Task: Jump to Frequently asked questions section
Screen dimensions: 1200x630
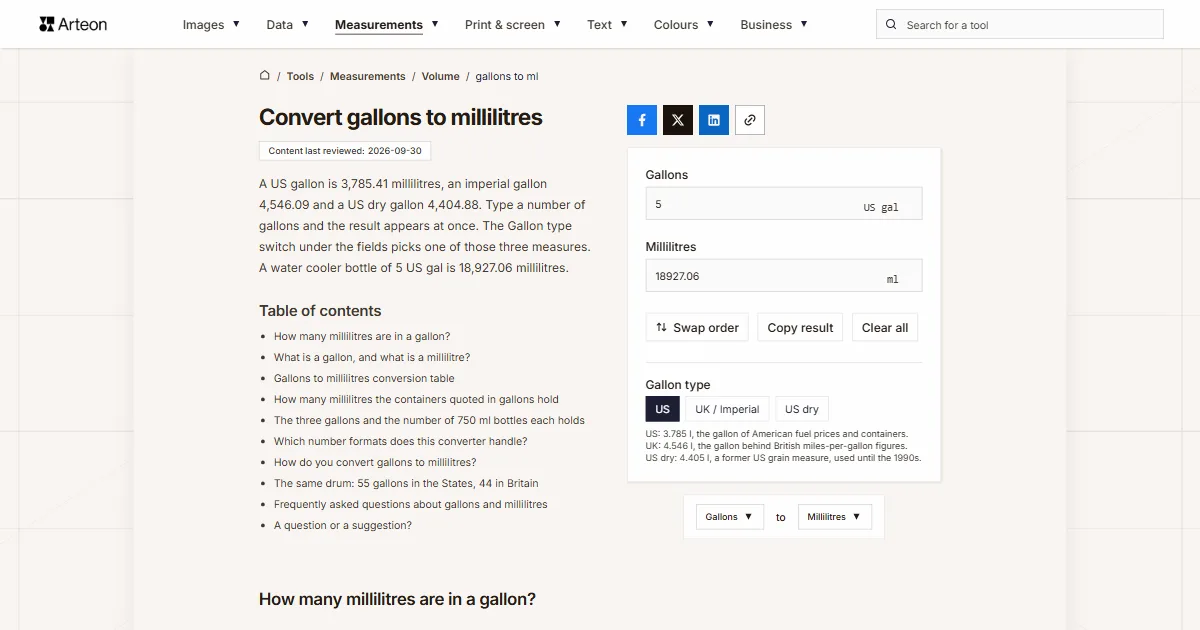Action: tap(411, 504)
